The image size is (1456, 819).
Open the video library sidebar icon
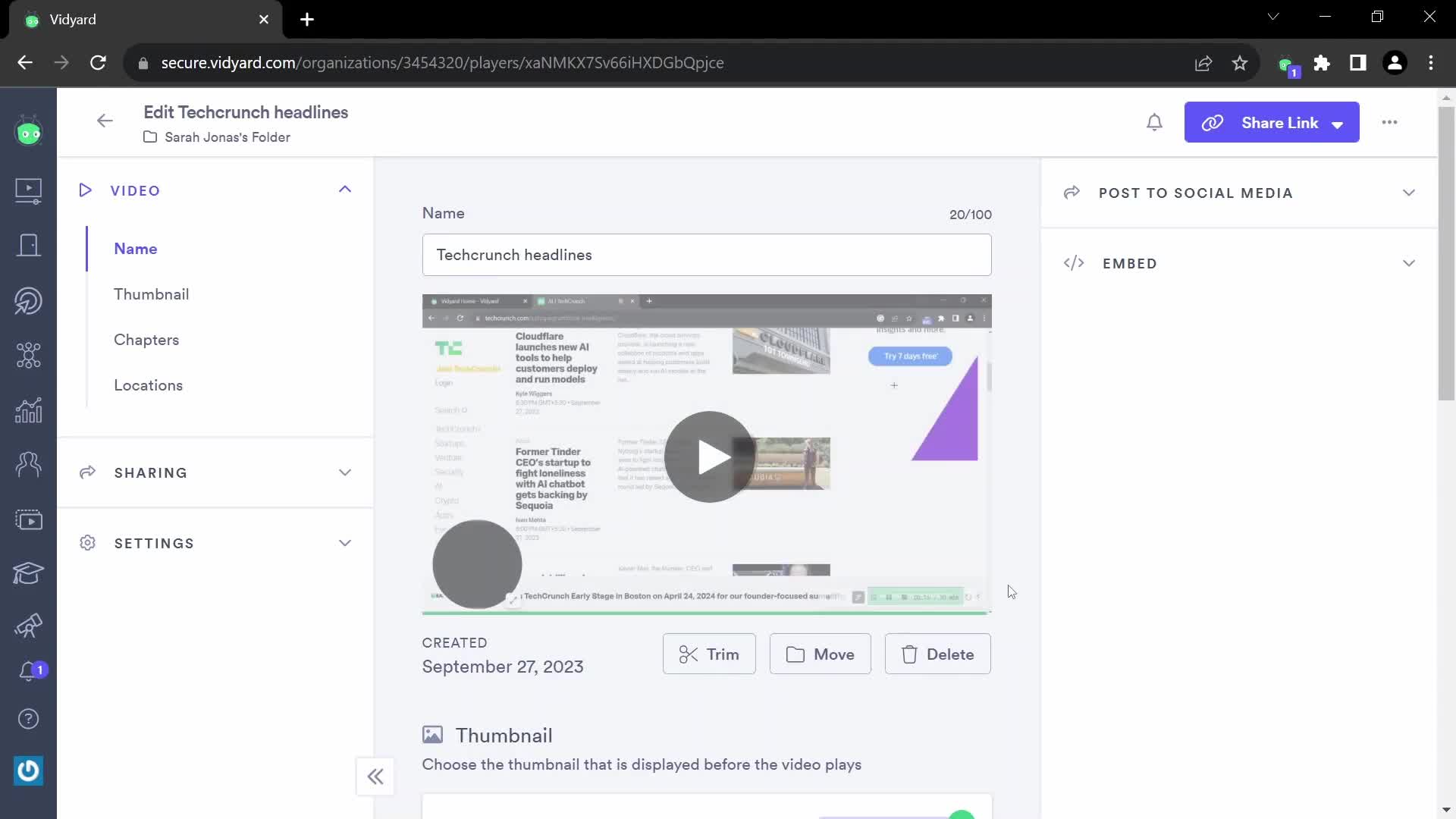[29, 190]
